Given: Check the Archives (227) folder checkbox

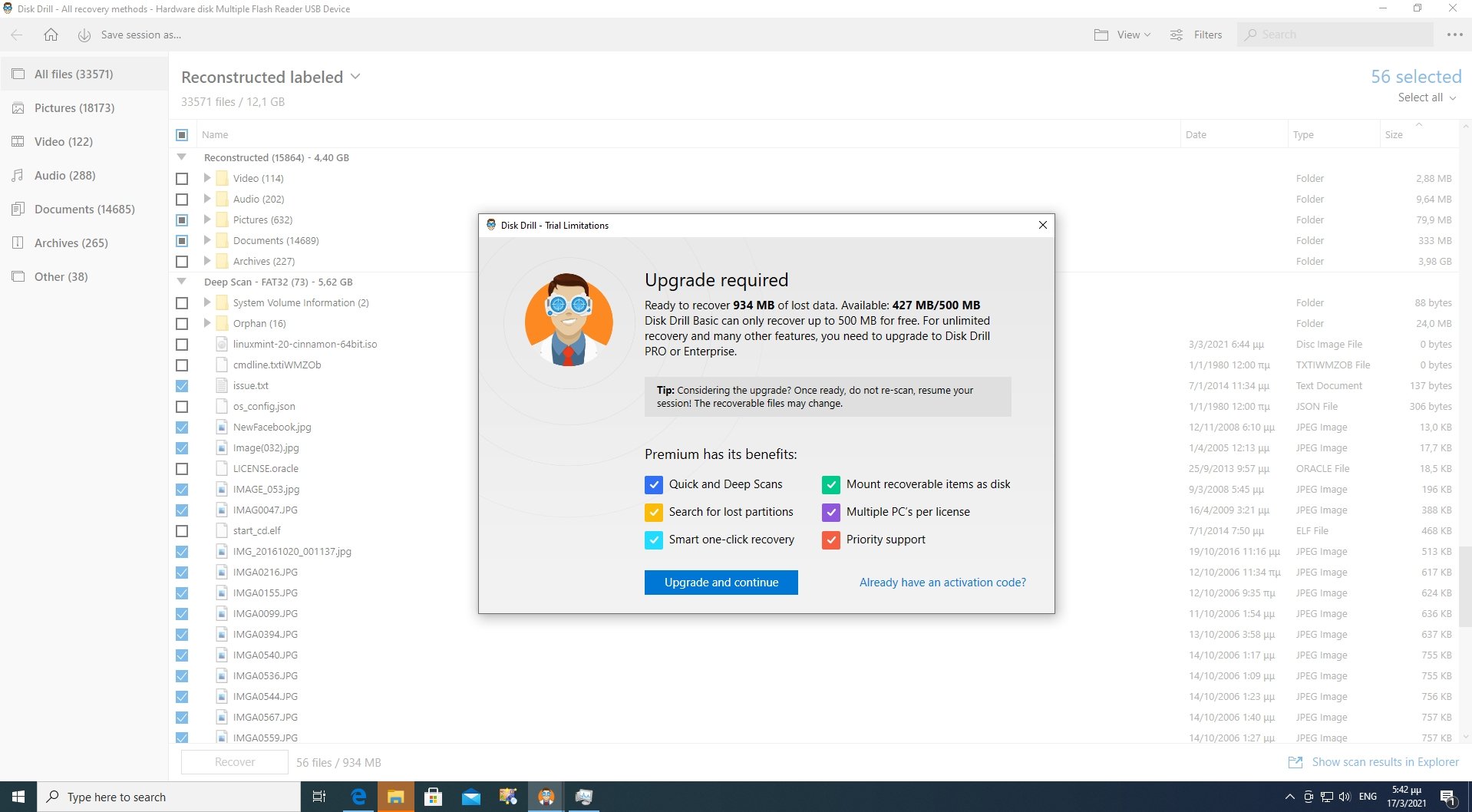Looking at the screenshot, I should (182, 261).
